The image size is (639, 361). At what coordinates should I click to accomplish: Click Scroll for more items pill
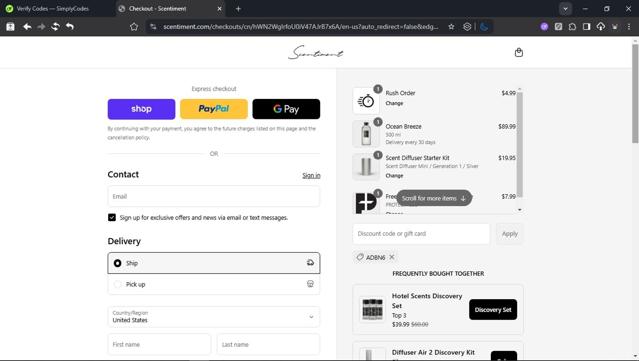click(434, 198)
